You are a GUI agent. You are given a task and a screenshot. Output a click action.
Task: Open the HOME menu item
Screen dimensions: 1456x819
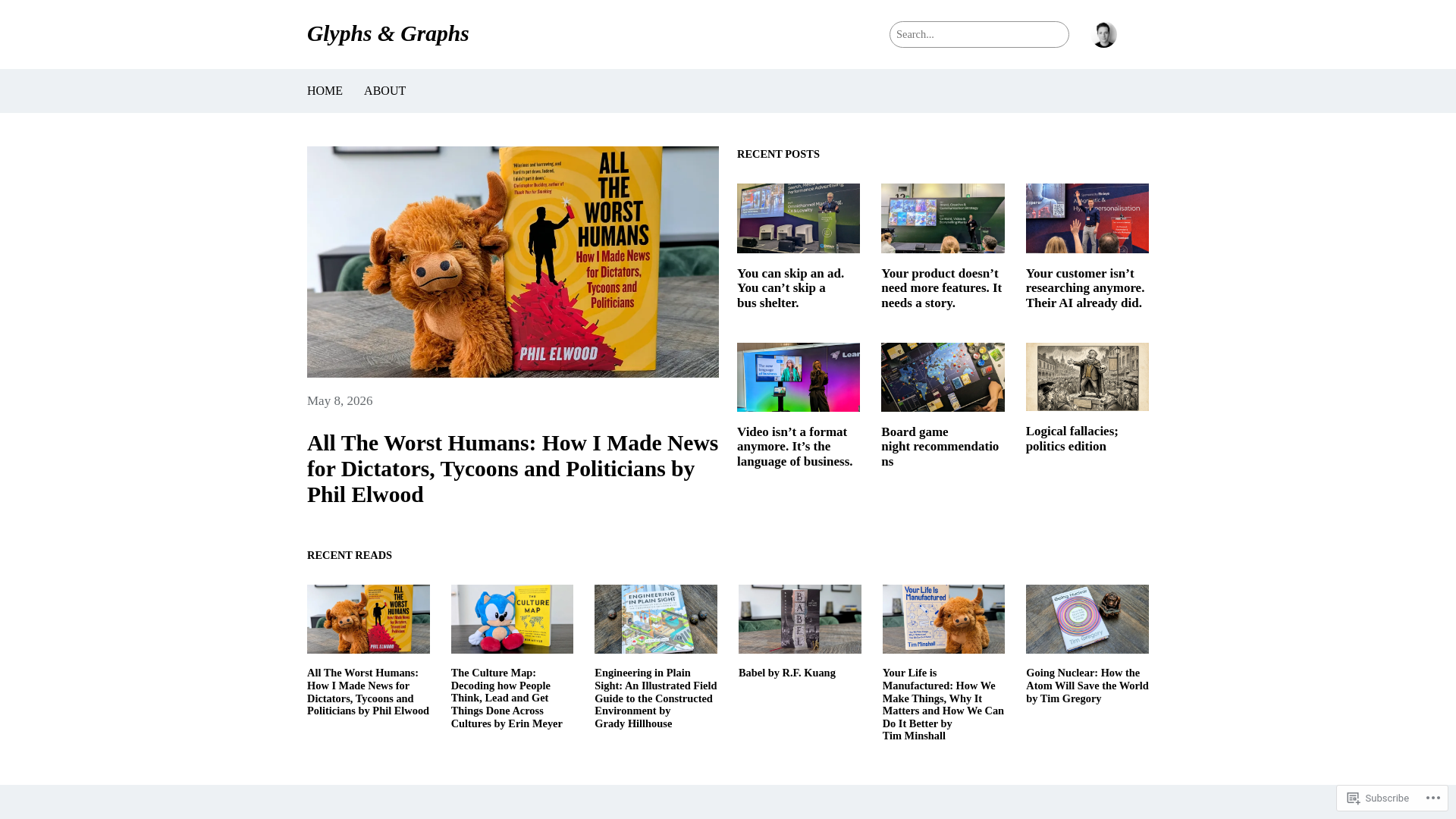click(325, 91)
